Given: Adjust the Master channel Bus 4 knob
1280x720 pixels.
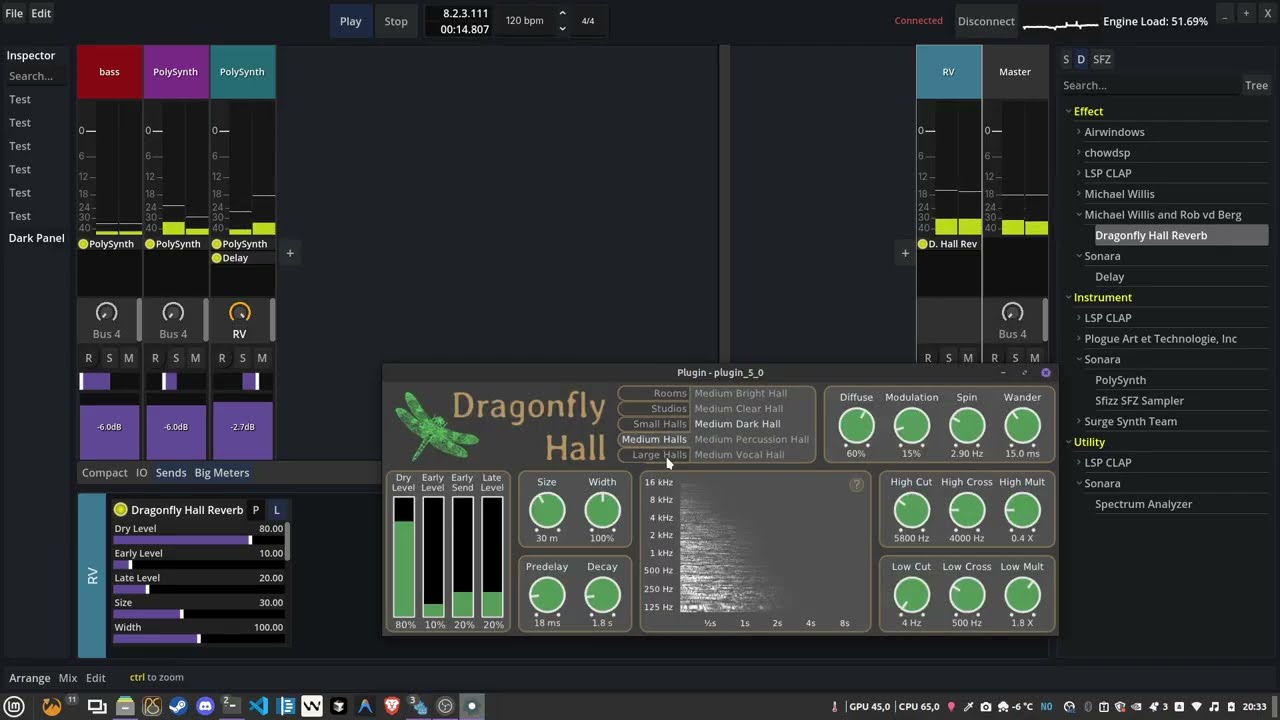Looking at the screenshot, I should tap(1012, 313).
